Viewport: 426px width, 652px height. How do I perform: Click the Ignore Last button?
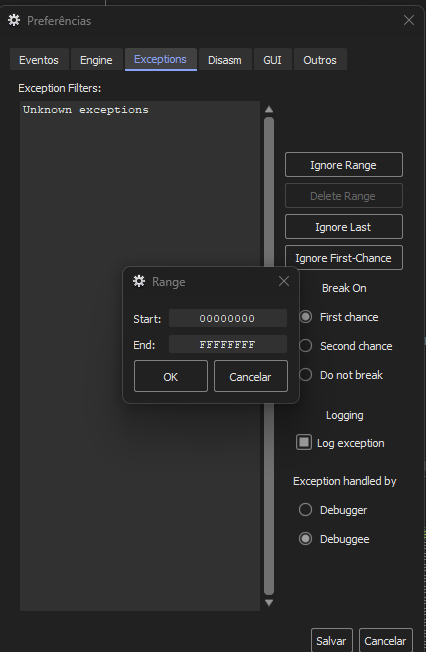pyautogui.click(x=344, y=227)
